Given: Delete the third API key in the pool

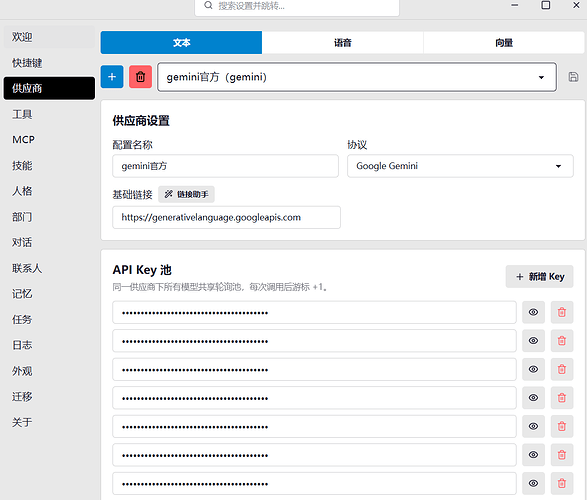Looking at the screenshot, I should pyautogui.click(x=562, y=369).
